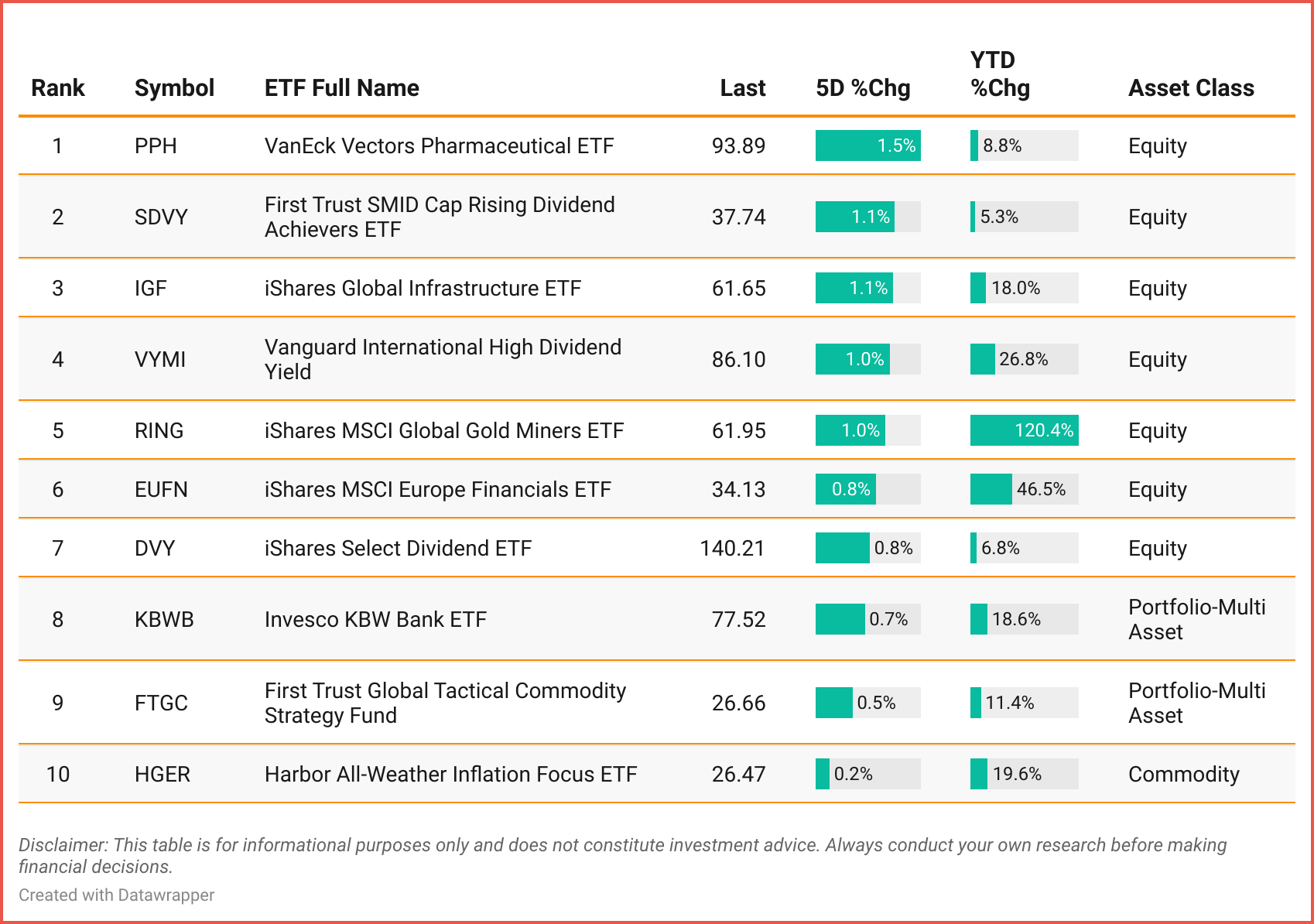Screen dimensions: 1314x924
Task: Click the HGER Commodity asset class
Action: [1183, 775]
